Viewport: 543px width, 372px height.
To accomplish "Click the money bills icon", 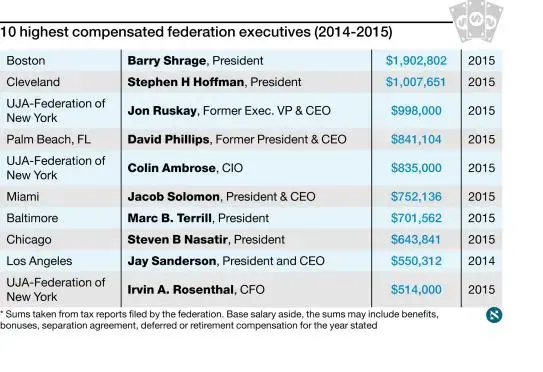I will 476,21.
